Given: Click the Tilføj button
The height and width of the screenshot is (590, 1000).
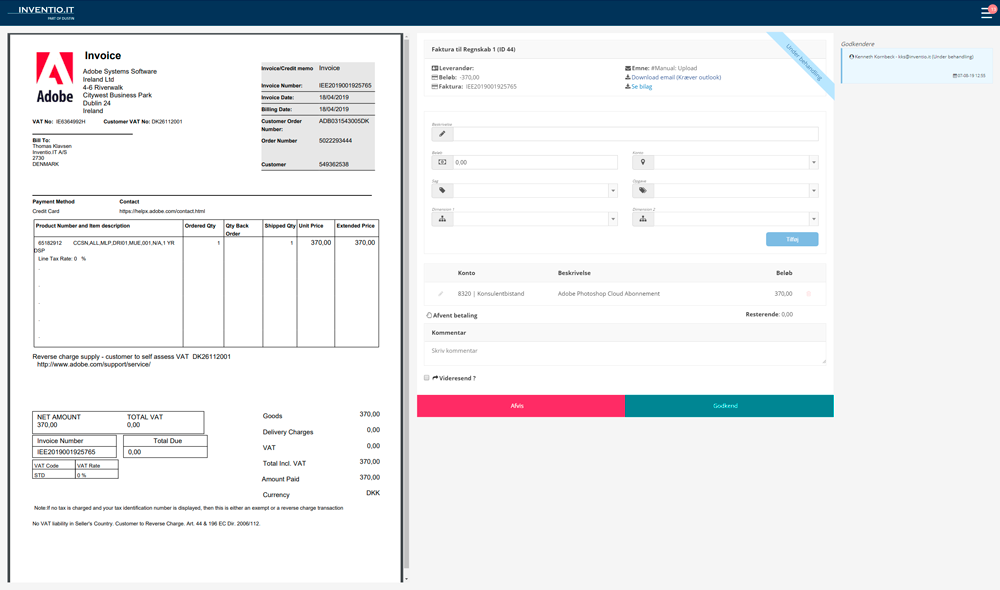Looking at the screenshot, I should pos(792,239).
